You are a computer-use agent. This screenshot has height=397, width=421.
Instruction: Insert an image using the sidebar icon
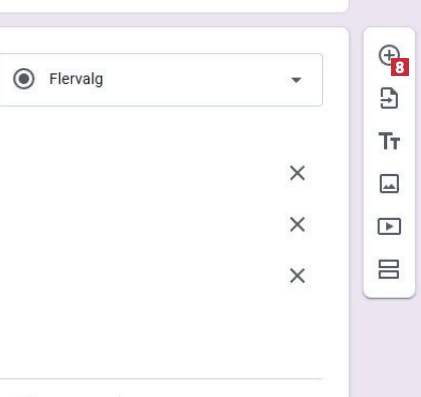pyautogui.click(x=389, y=184)
